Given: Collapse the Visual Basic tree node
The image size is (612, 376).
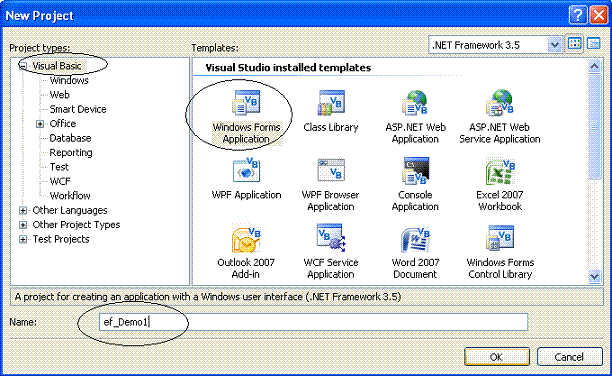Looking at the screenshot, I should tap(23, 66).
